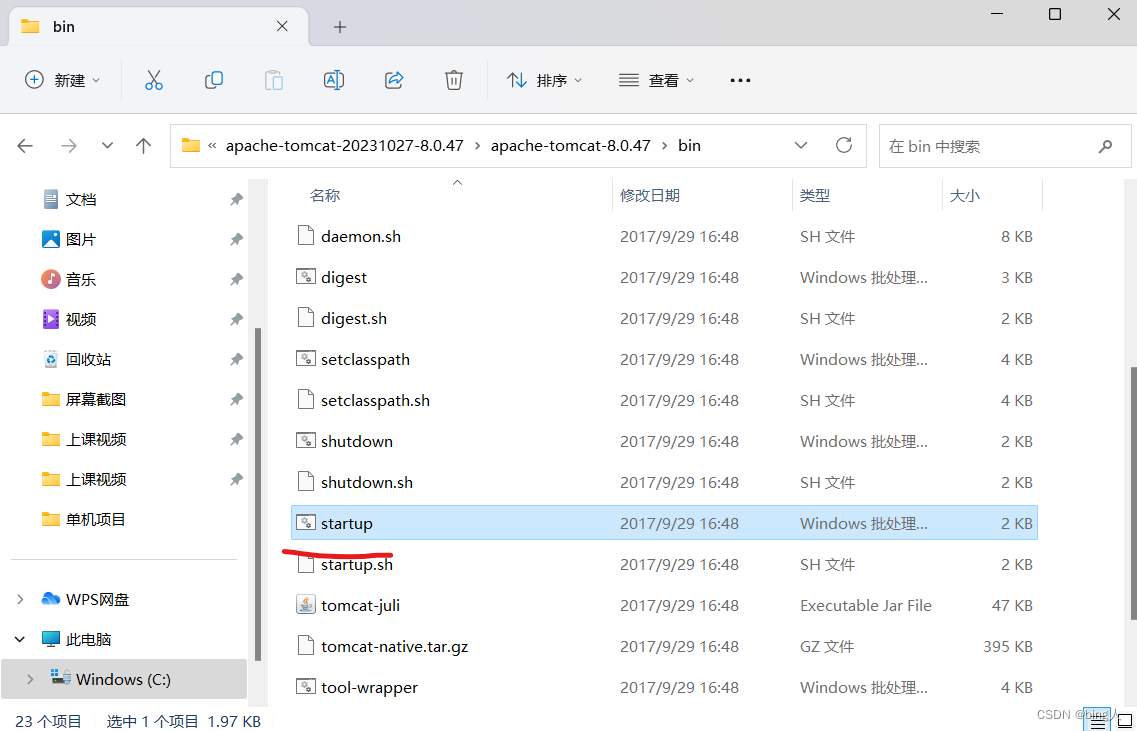Show hidden path breadcrumb chevrons
This screenshot has height=731, width=1137.
tap(212, 145)
